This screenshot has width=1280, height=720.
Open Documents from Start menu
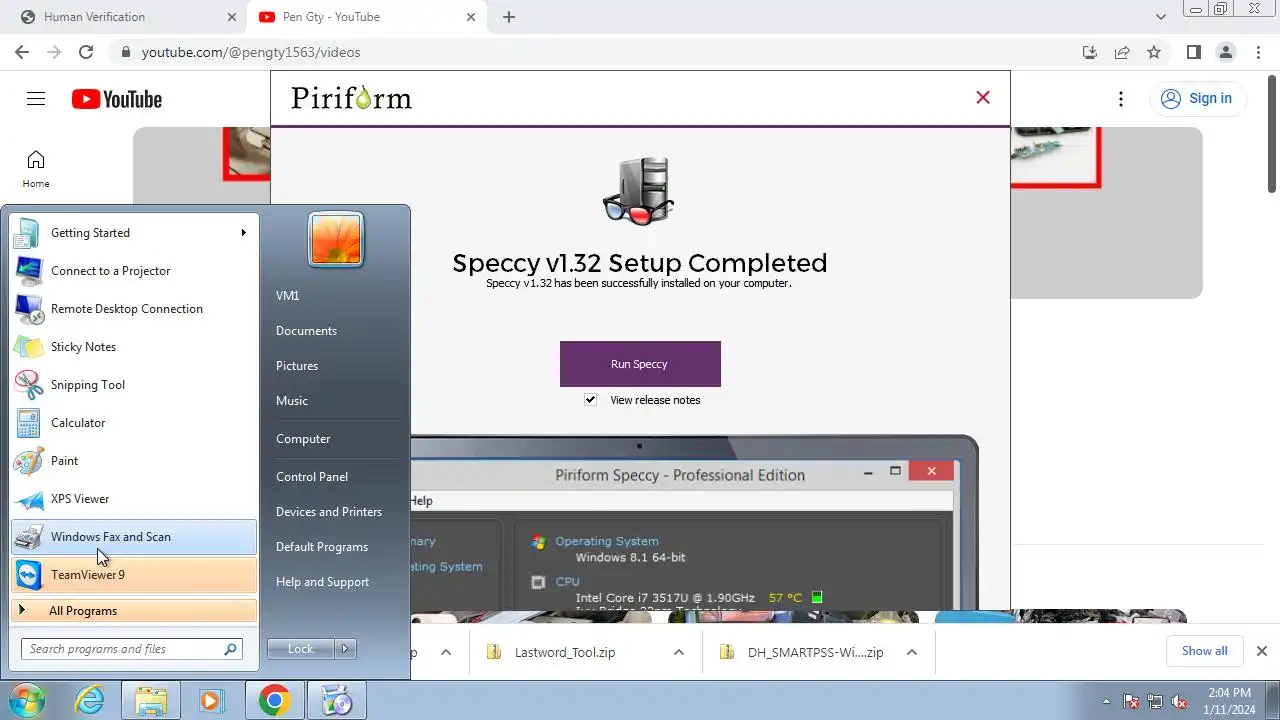pyautogui.click(x=306, y=331)
